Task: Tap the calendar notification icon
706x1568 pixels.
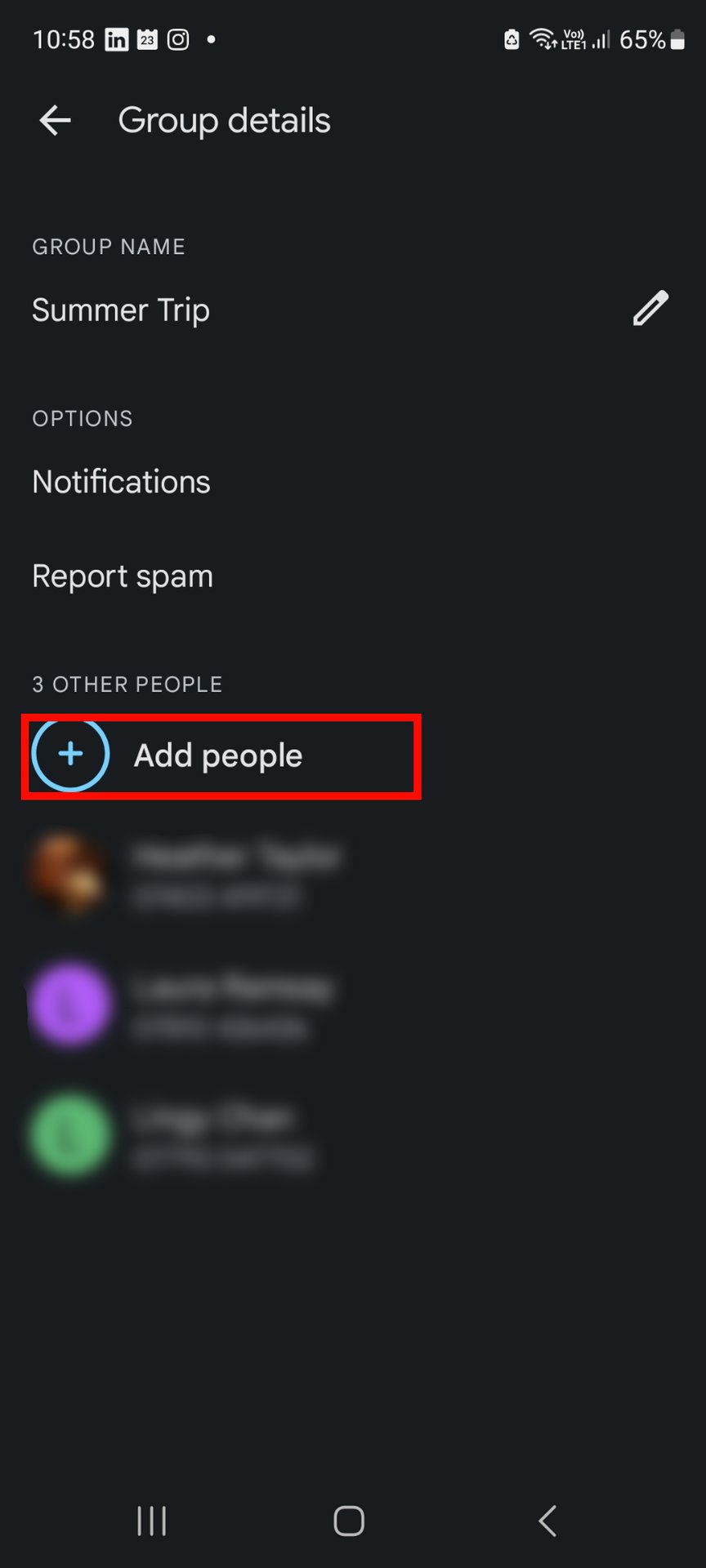Action: 147,39
